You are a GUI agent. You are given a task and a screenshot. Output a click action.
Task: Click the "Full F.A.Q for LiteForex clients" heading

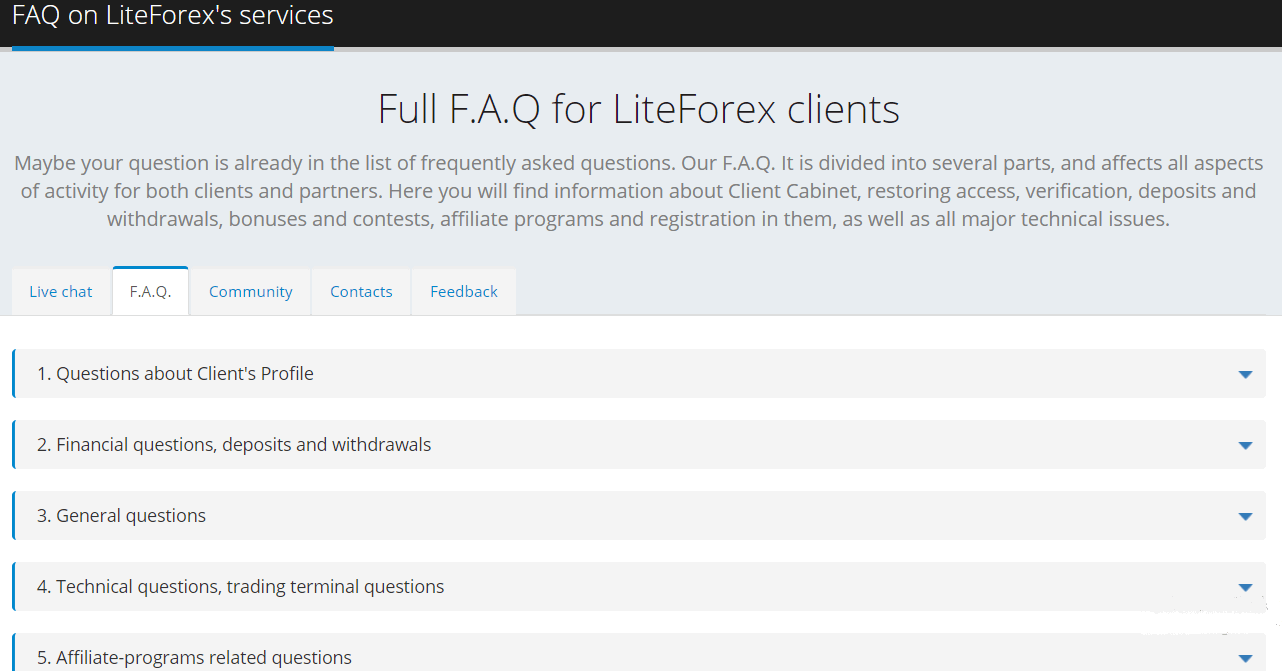click(x=639, y=109)
